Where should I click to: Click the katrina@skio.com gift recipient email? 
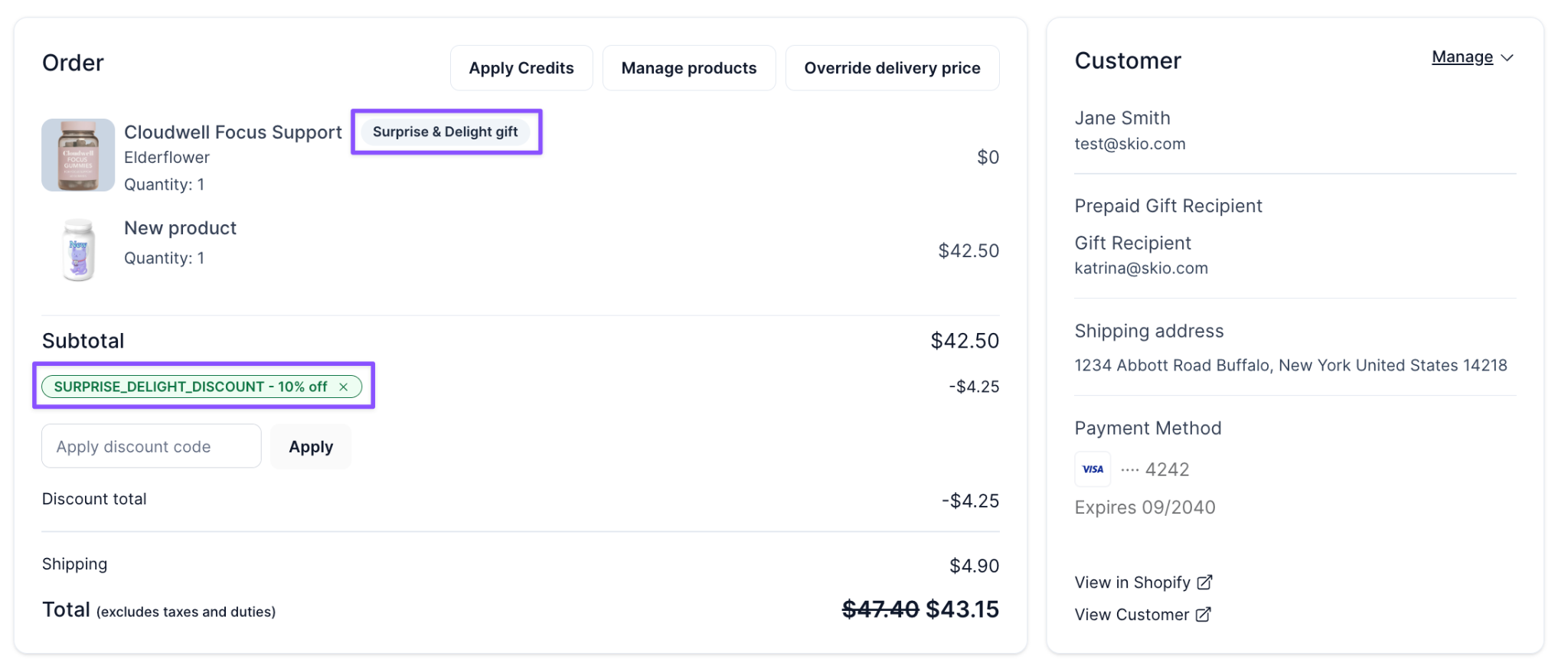pos(1141,268)
